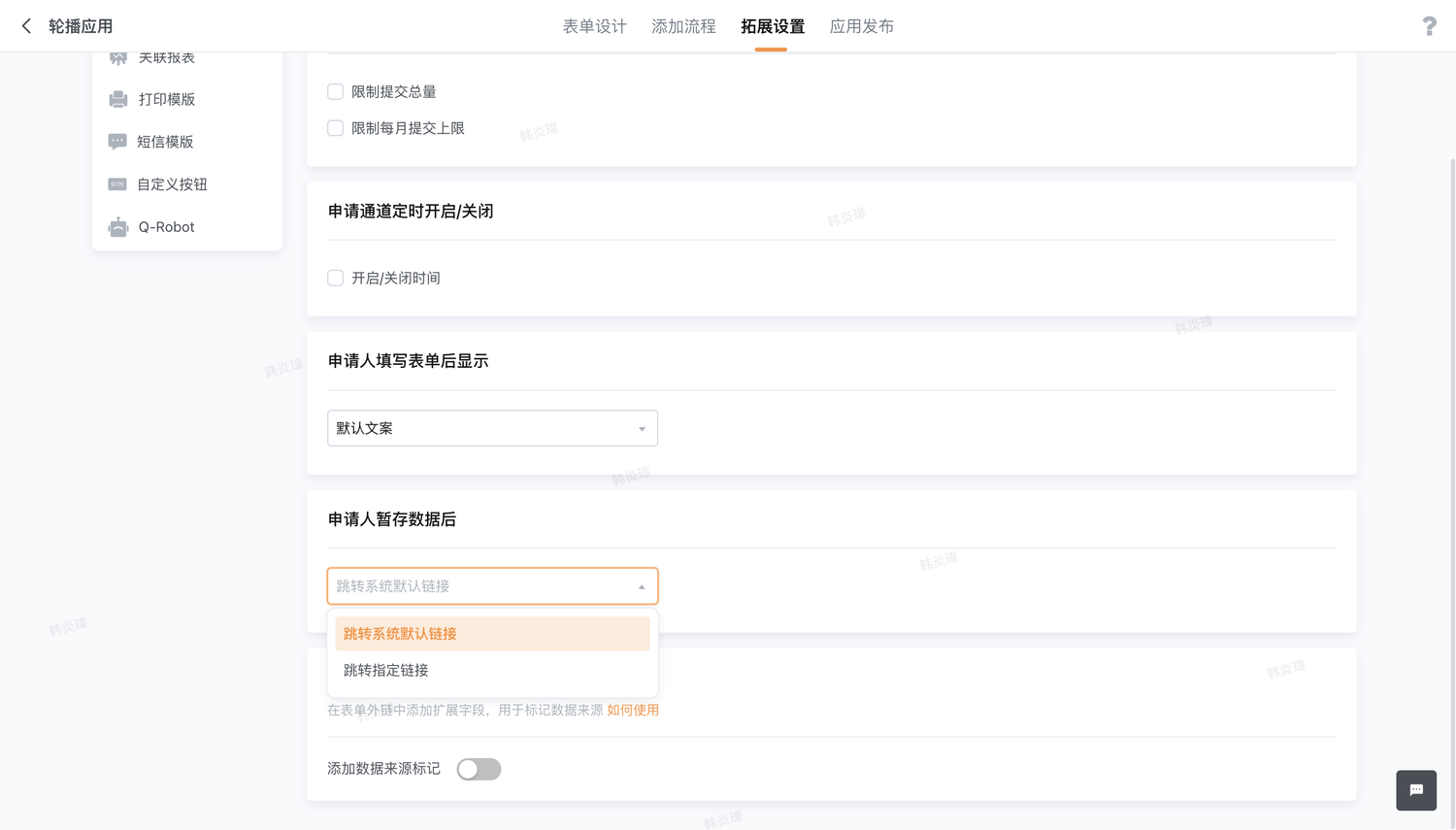Collapse the 跳转系统默认链接 dropdown field
This screenshot has height=830, width=1456.
coord(492,586)
